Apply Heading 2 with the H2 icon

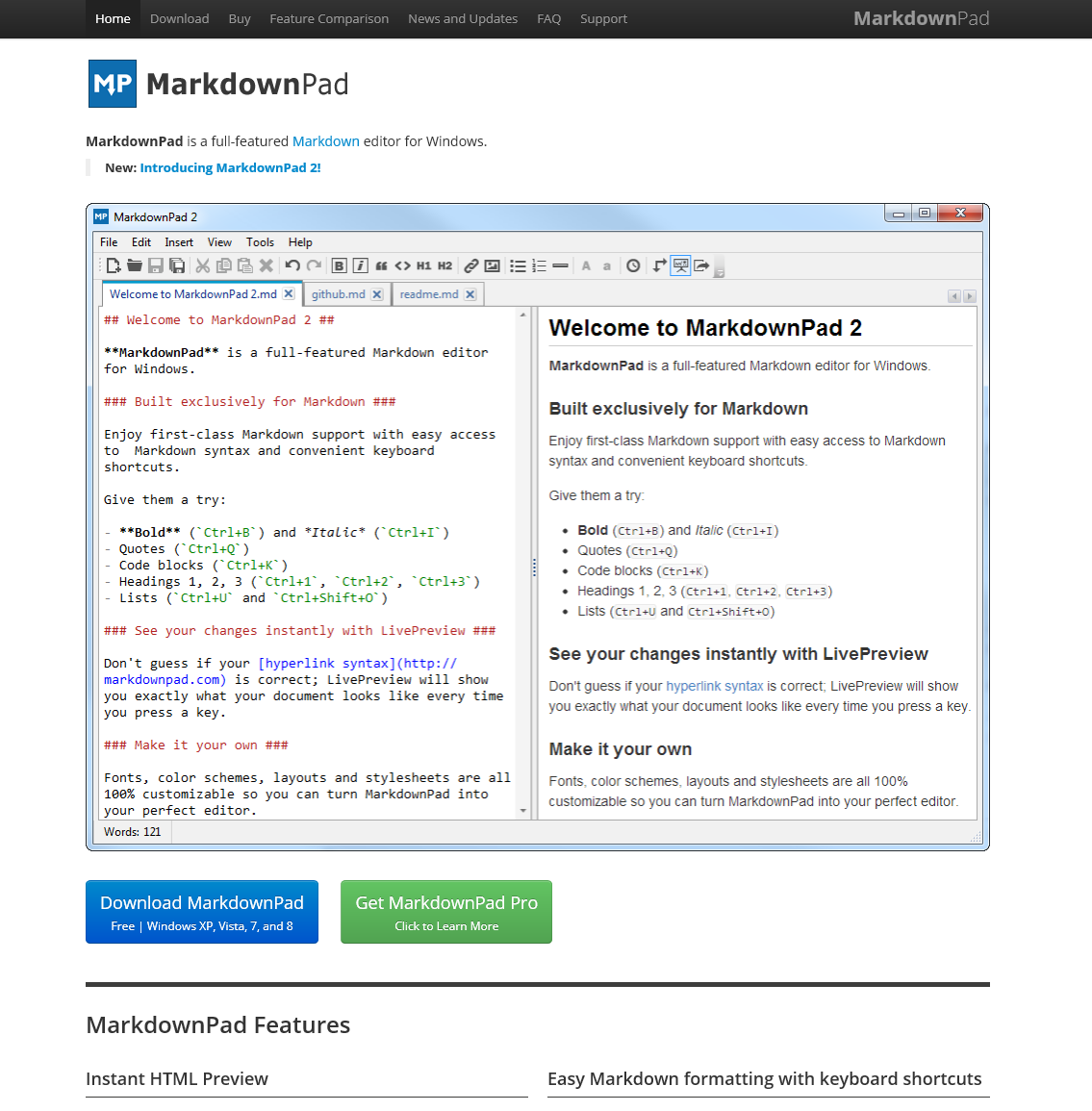click(445, 265)
